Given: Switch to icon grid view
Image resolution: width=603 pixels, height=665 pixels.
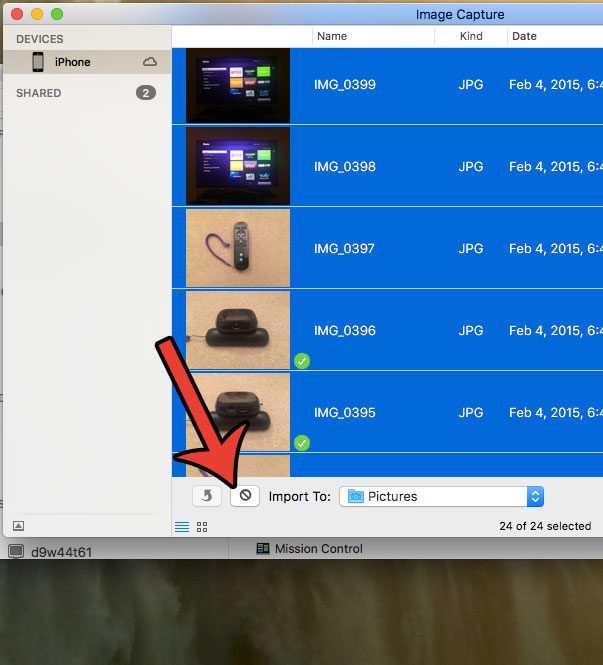Looking at the screenshot, I should point(202,527).
